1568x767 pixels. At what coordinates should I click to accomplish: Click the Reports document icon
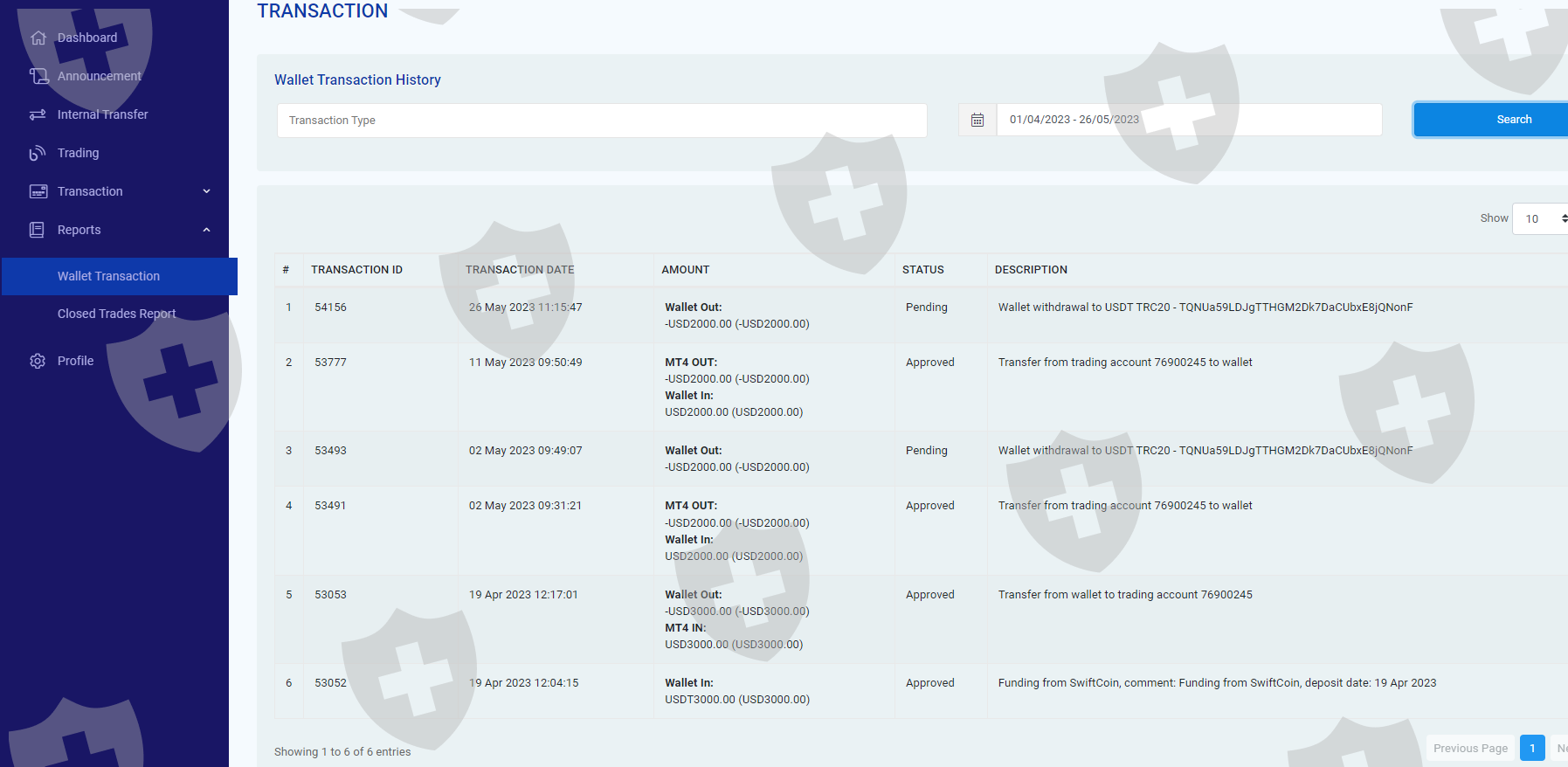pyautogui.click(x=38, y=230)
